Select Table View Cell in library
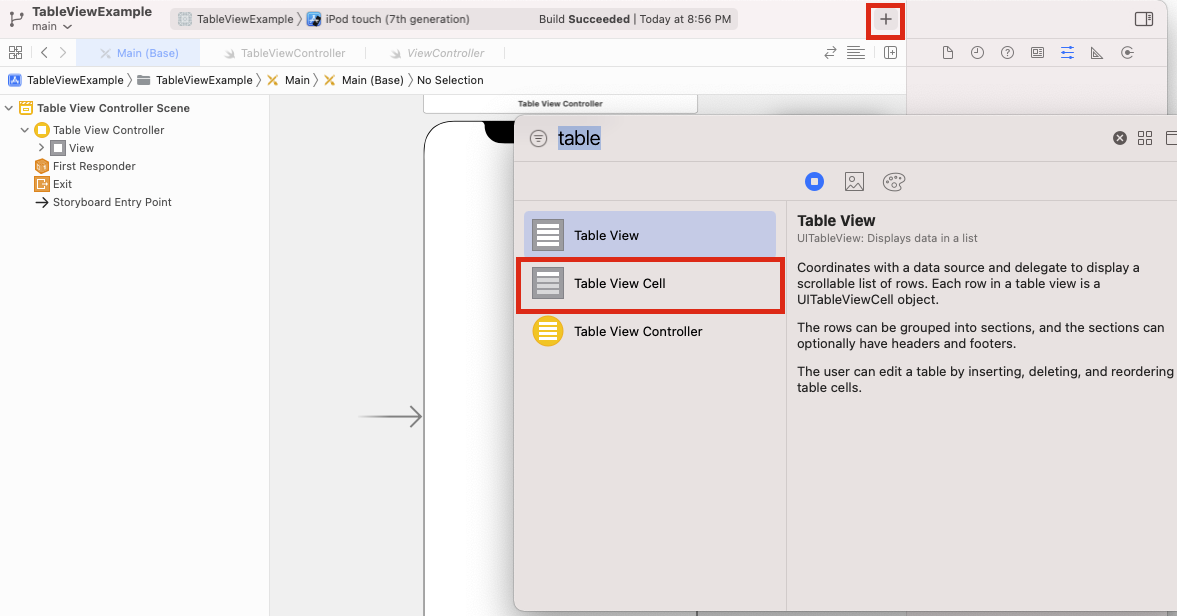 pos(649,284)
